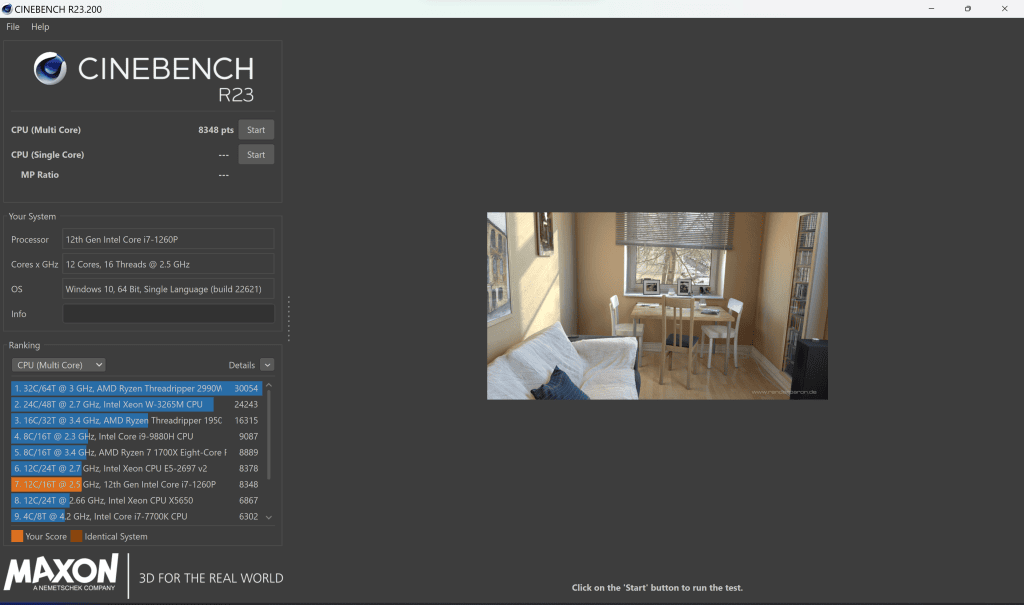Click the MAXON logo at bottom left
The image size is (1024, 605).
62,573
